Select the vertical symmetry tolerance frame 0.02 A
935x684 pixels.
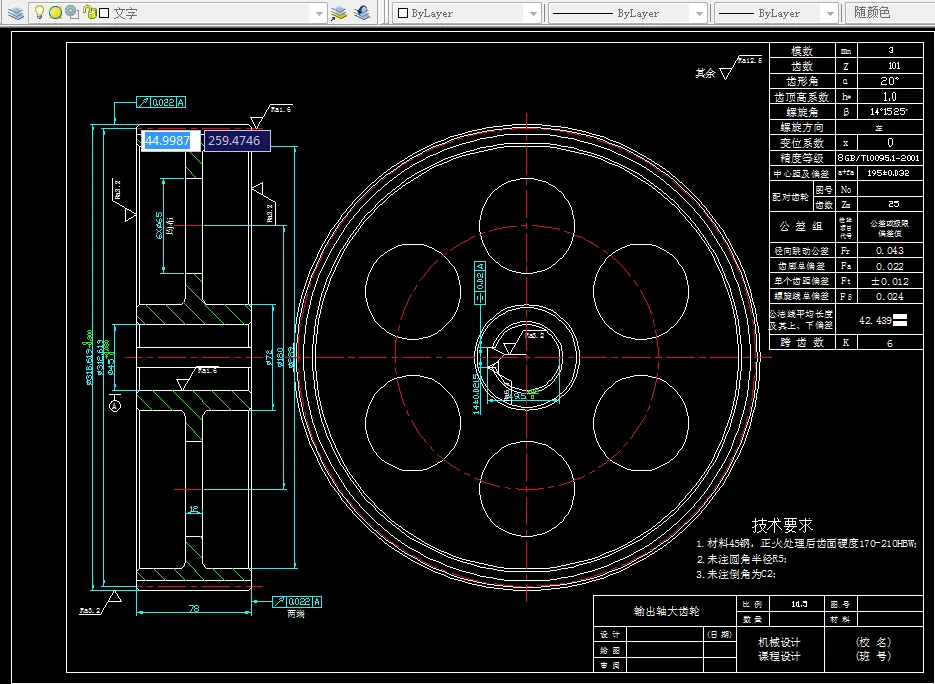click(479, 283)
